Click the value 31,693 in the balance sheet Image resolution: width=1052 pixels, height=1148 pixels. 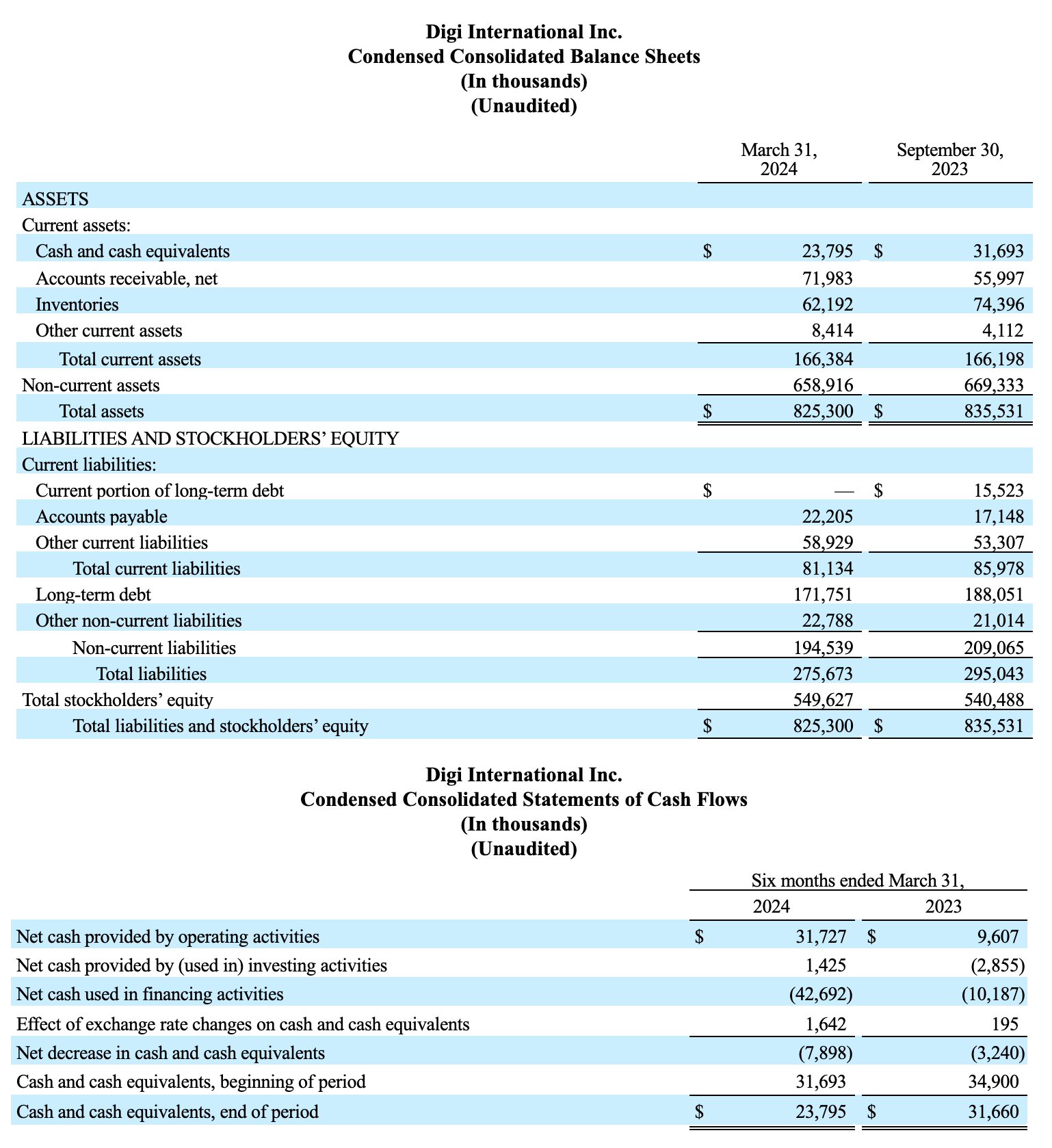[x=999, y=251]
